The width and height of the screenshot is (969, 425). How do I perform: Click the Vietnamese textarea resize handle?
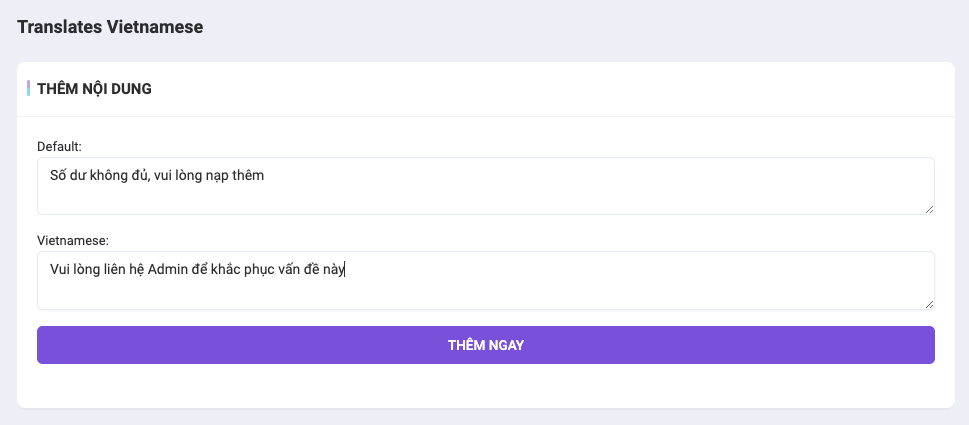pyautogui.click(x=929, y=303)
